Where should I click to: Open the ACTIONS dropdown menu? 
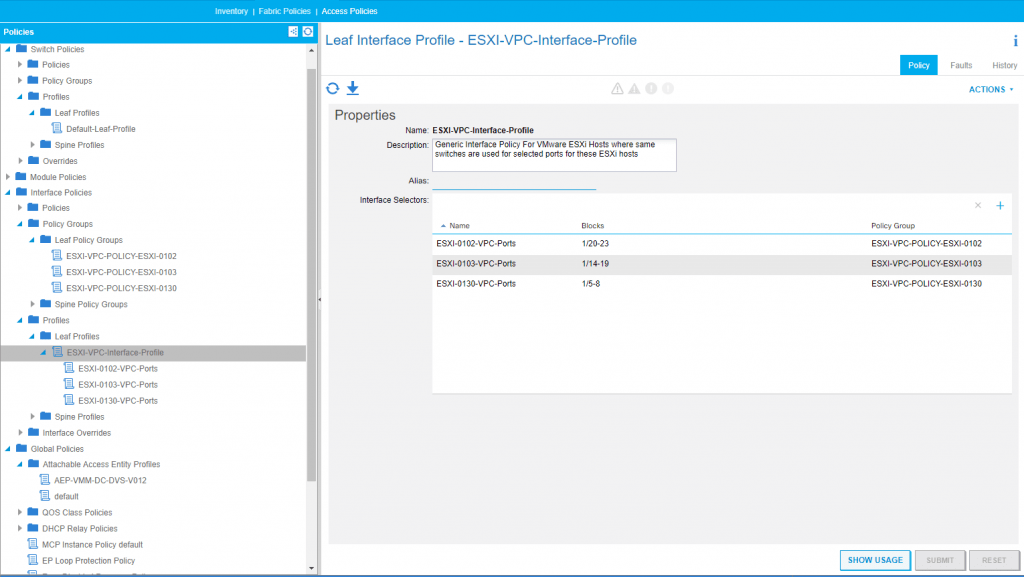[x=989, y=89]
